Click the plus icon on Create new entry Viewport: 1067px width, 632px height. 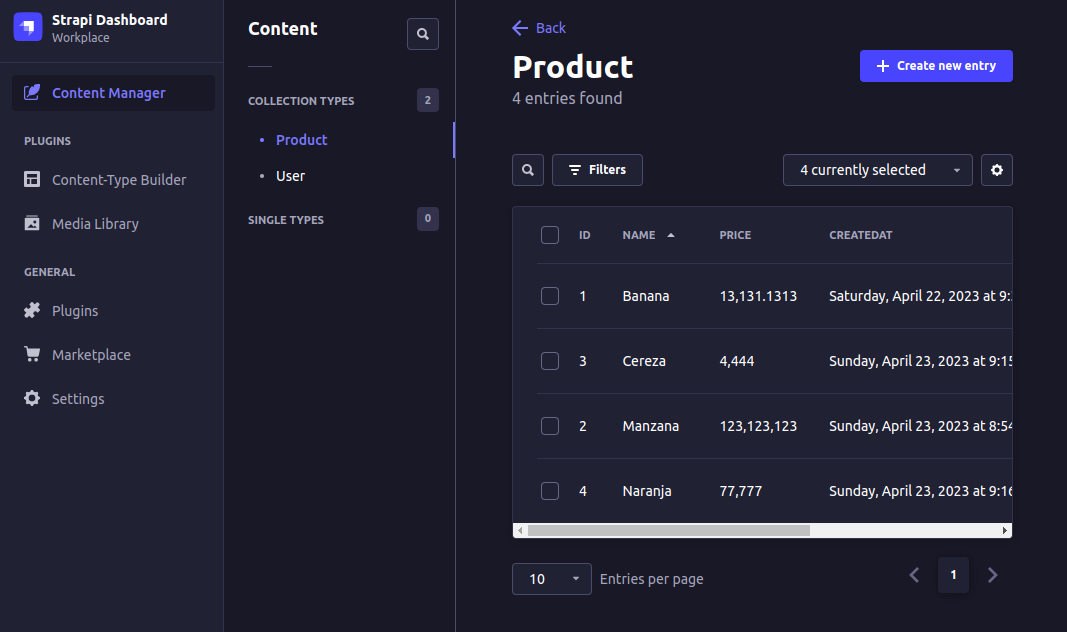(883, 66)
